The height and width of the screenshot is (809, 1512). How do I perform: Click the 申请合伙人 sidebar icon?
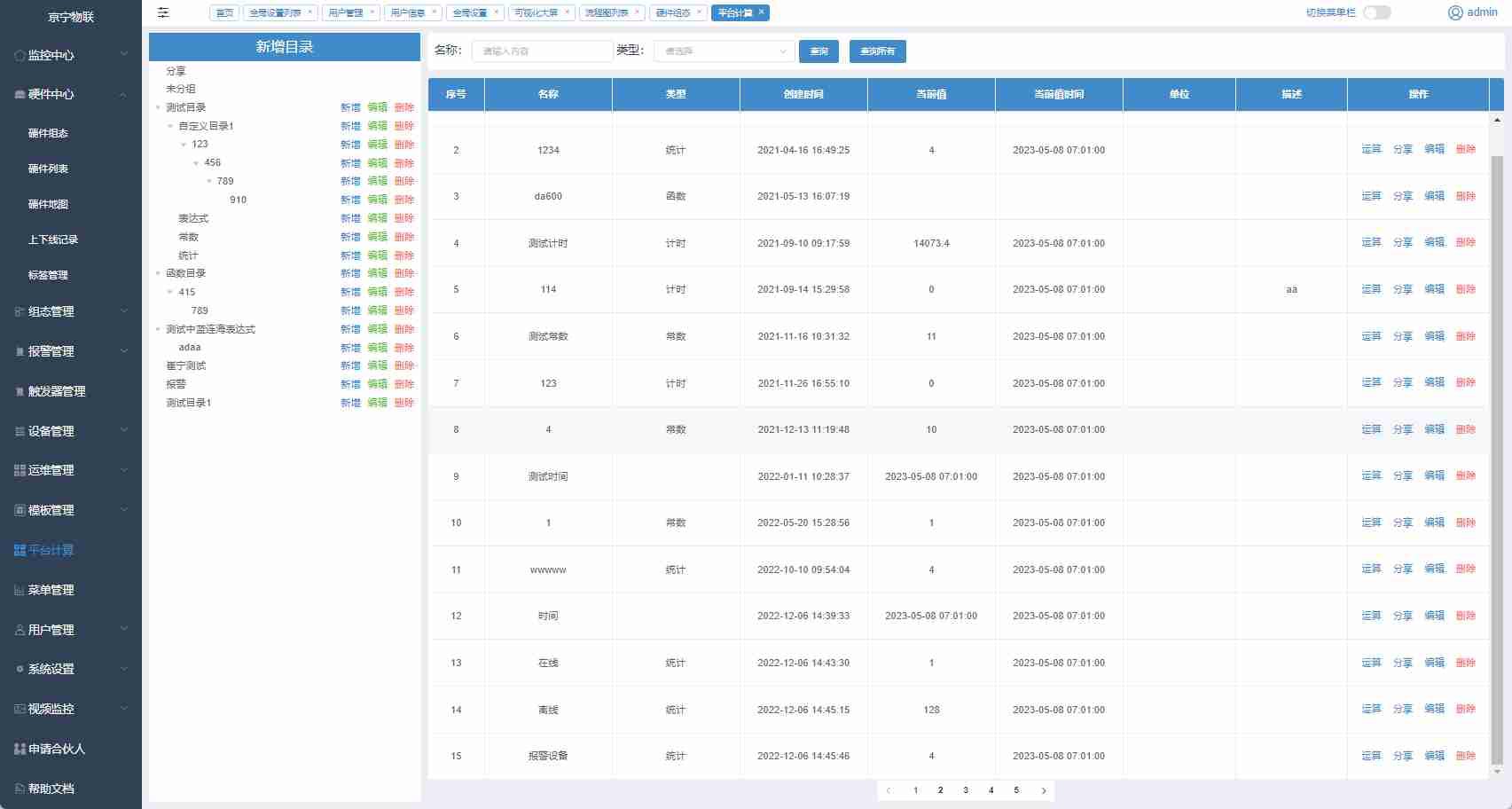click(20, 749)
